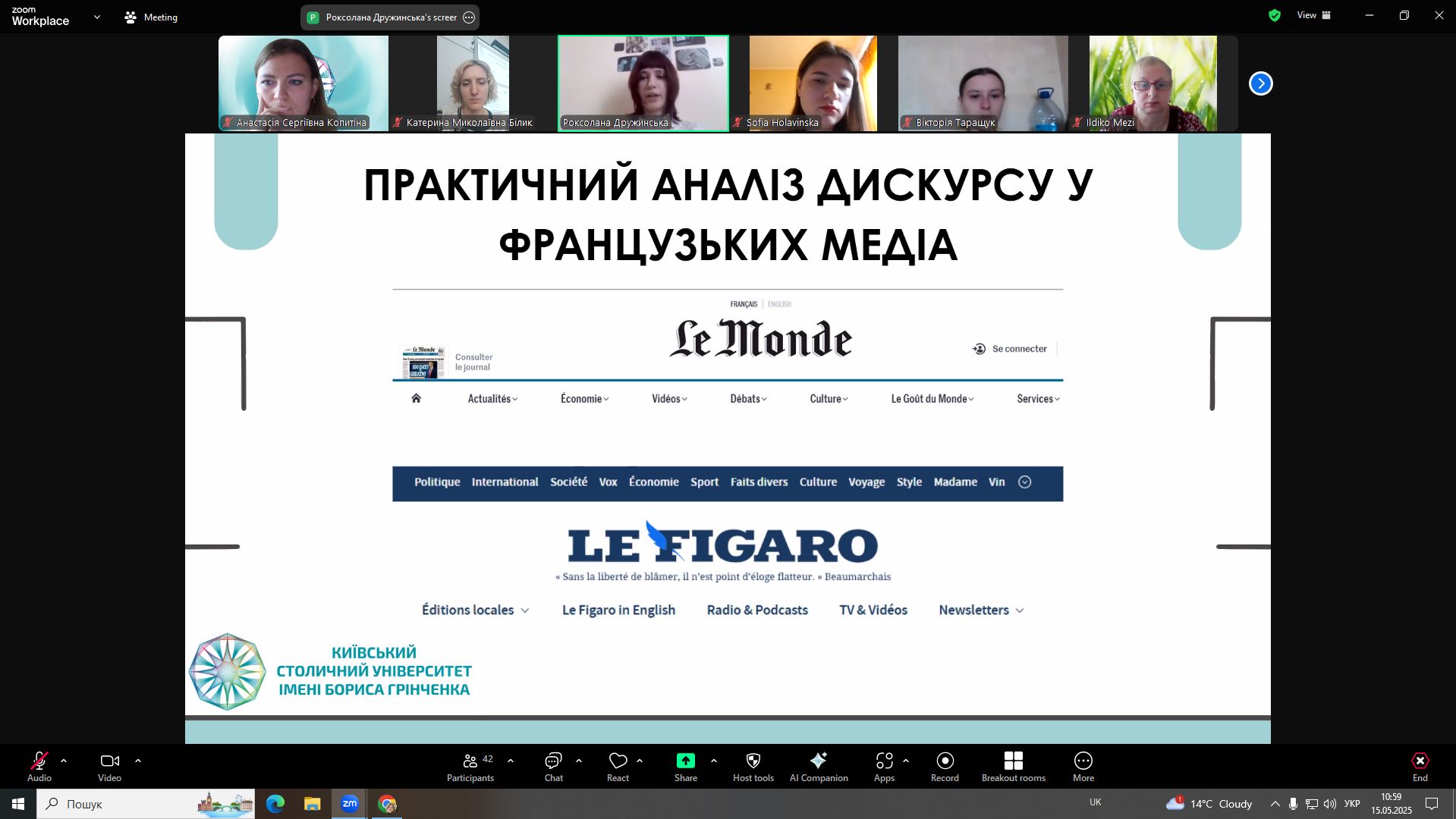Open the Meeting tab
Image resolution: width=1456 pixels, height=819 pixels.
click(x=151, y=17)
